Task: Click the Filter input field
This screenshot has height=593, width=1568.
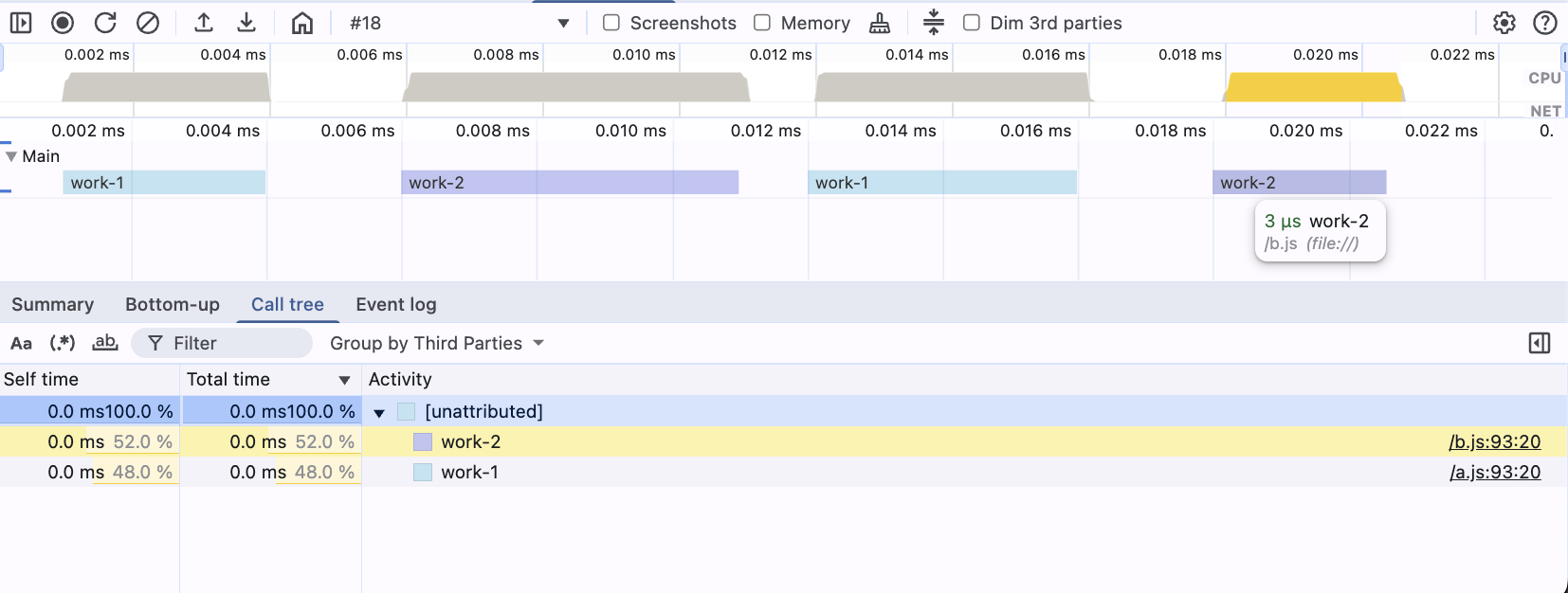Action: [222, 343]
